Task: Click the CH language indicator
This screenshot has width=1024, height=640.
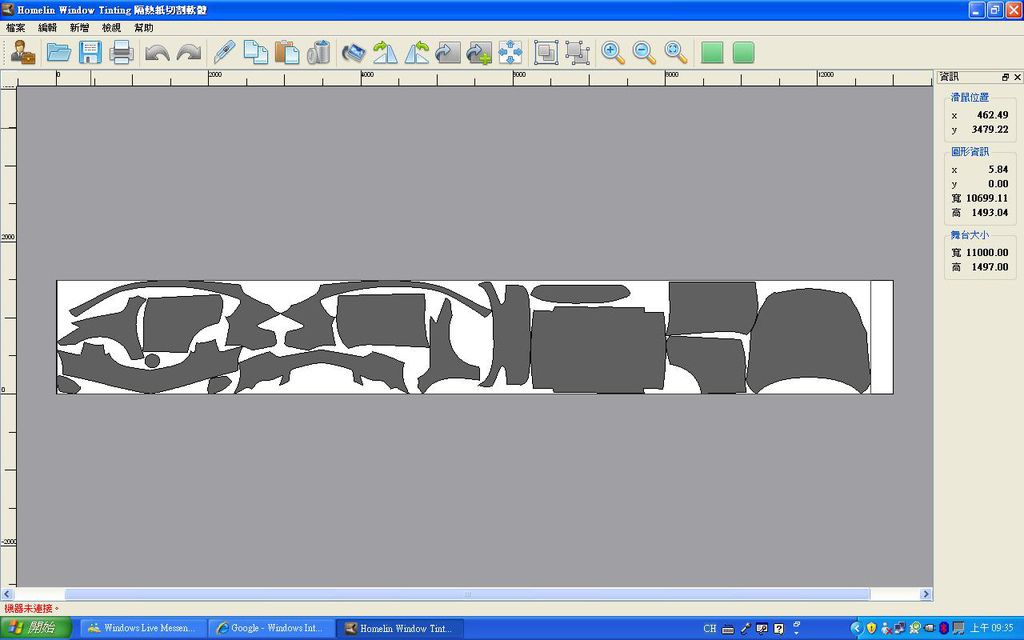Action: [x=710, y=629]
